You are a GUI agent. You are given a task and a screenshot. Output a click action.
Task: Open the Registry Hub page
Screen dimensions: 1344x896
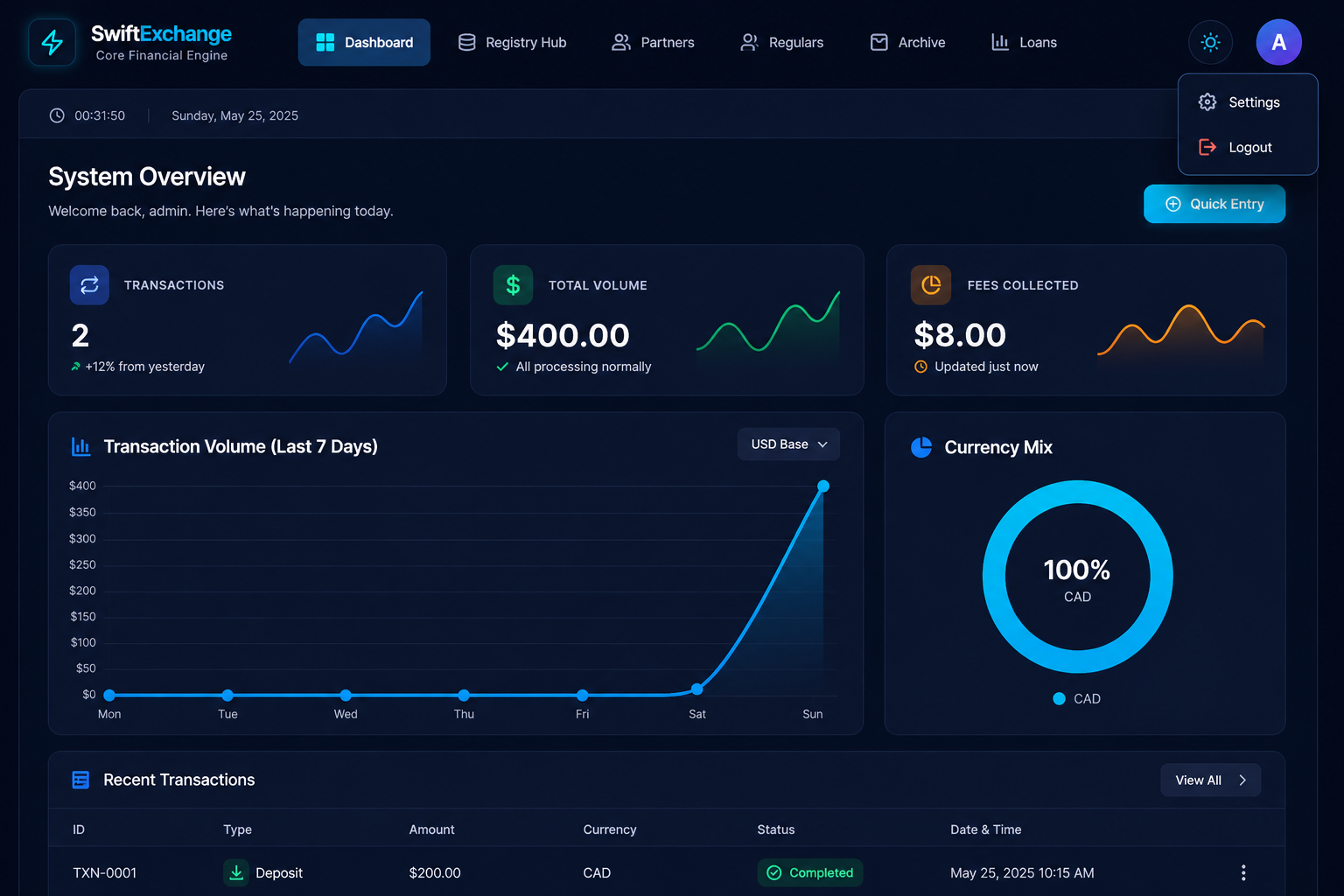(x=513, y=42)
